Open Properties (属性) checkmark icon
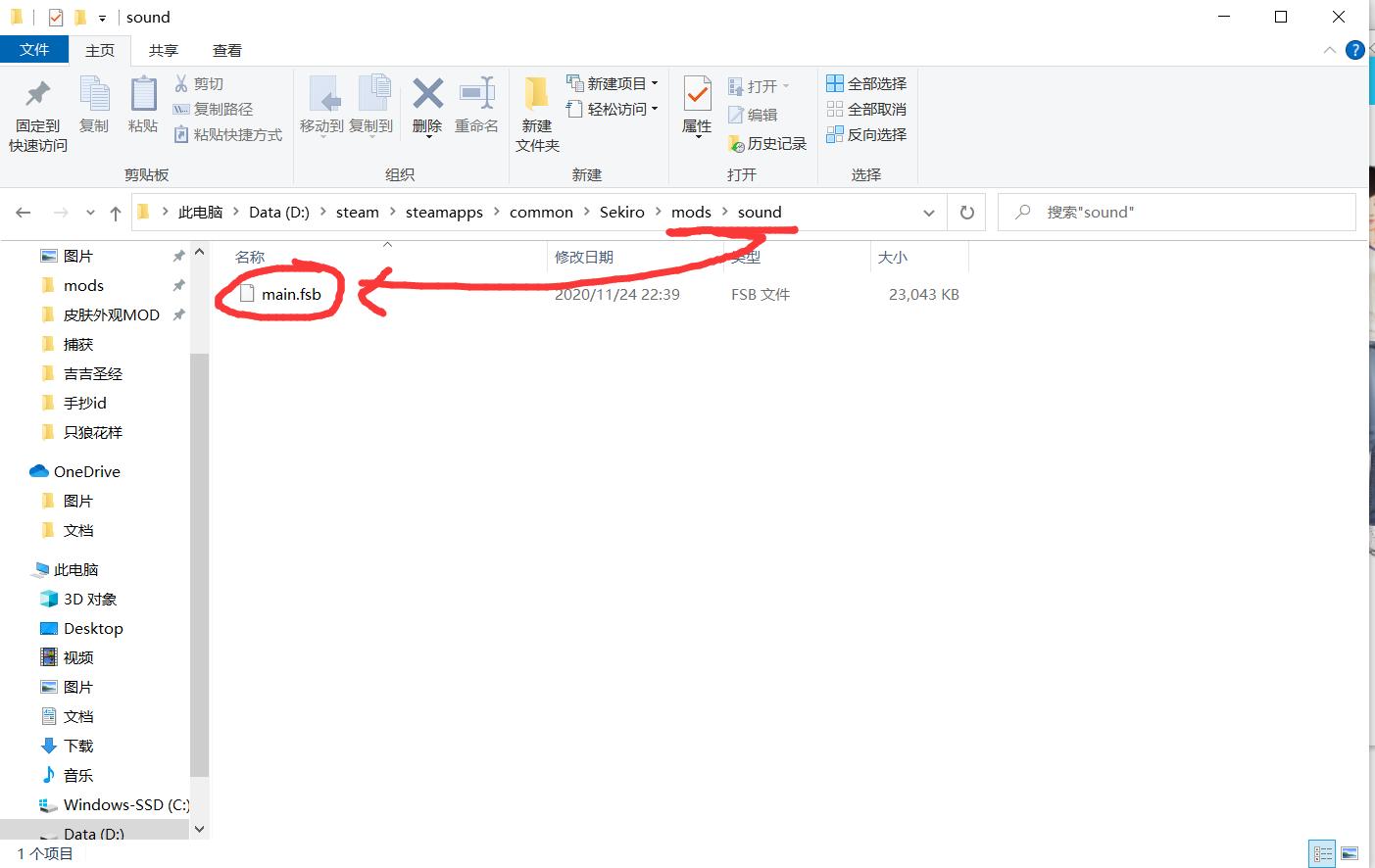This screenshot has height=868, width=1375. 697,95
